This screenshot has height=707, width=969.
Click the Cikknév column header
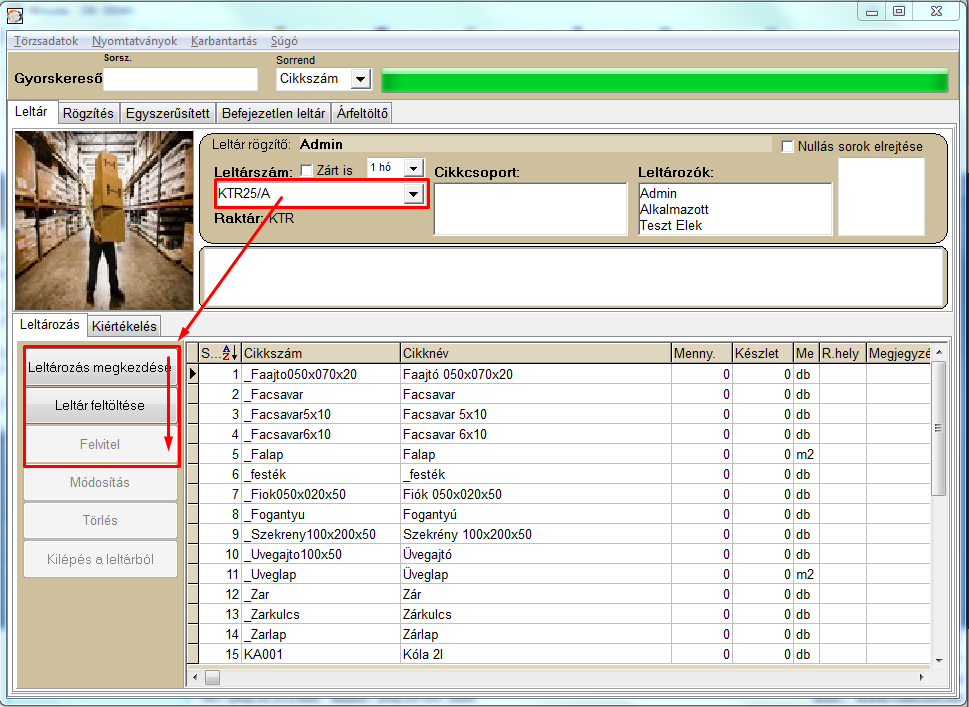(x=536, y=353)
